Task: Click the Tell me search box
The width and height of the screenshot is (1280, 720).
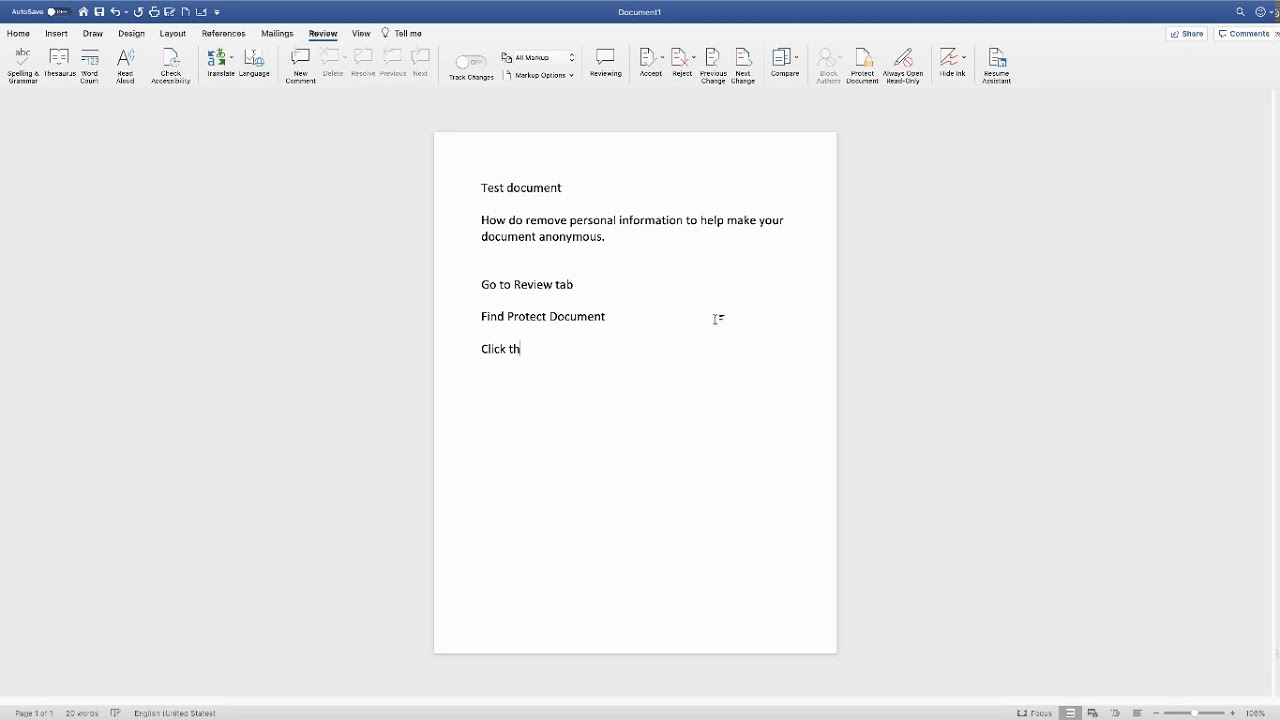Action: coord(402,33)
